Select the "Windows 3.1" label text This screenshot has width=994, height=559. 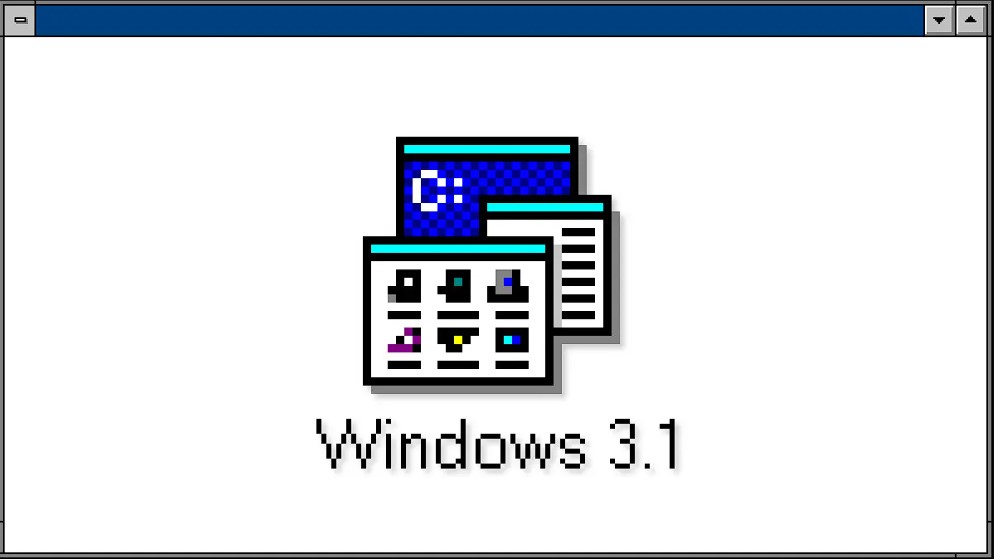tap(498, 445)
